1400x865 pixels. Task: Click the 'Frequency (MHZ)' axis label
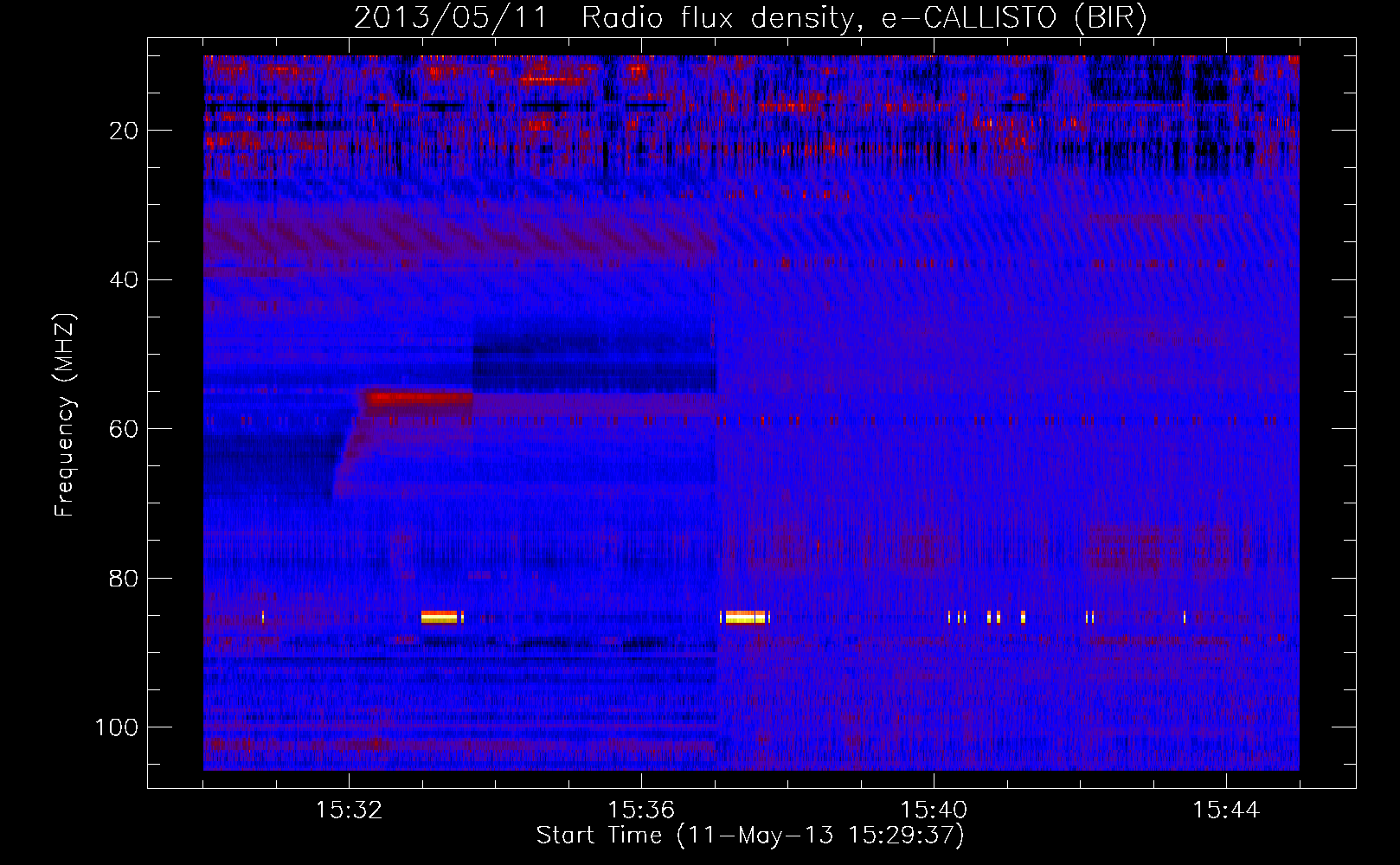(65, 414)
